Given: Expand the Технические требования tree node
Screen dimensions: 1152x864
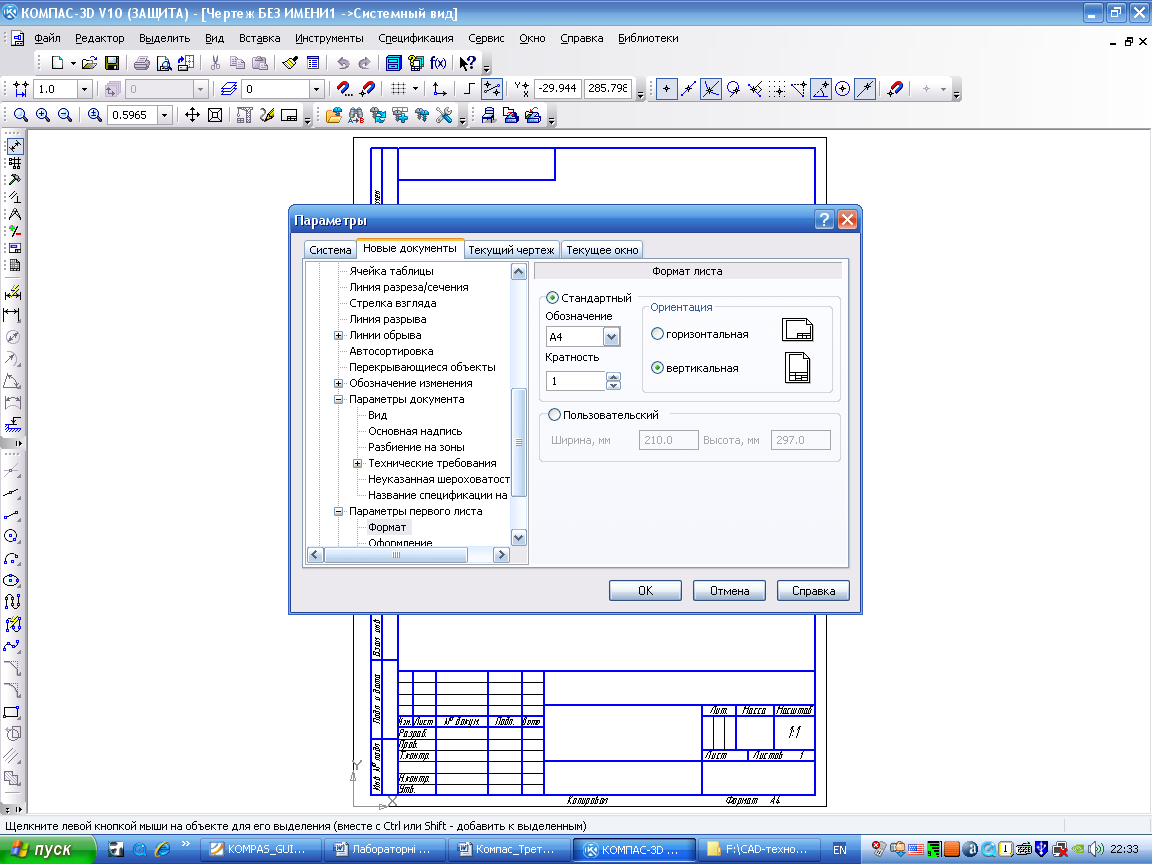Looking at the screenshot, I should click(x=358, y=463).
